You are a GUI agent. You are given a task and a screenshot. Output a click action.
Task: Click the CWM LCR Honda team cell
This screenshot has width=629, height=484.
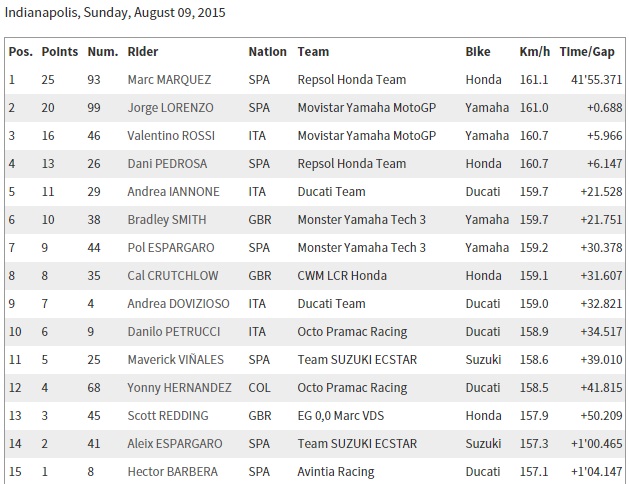pyautogui.click(x=342, y=276)
